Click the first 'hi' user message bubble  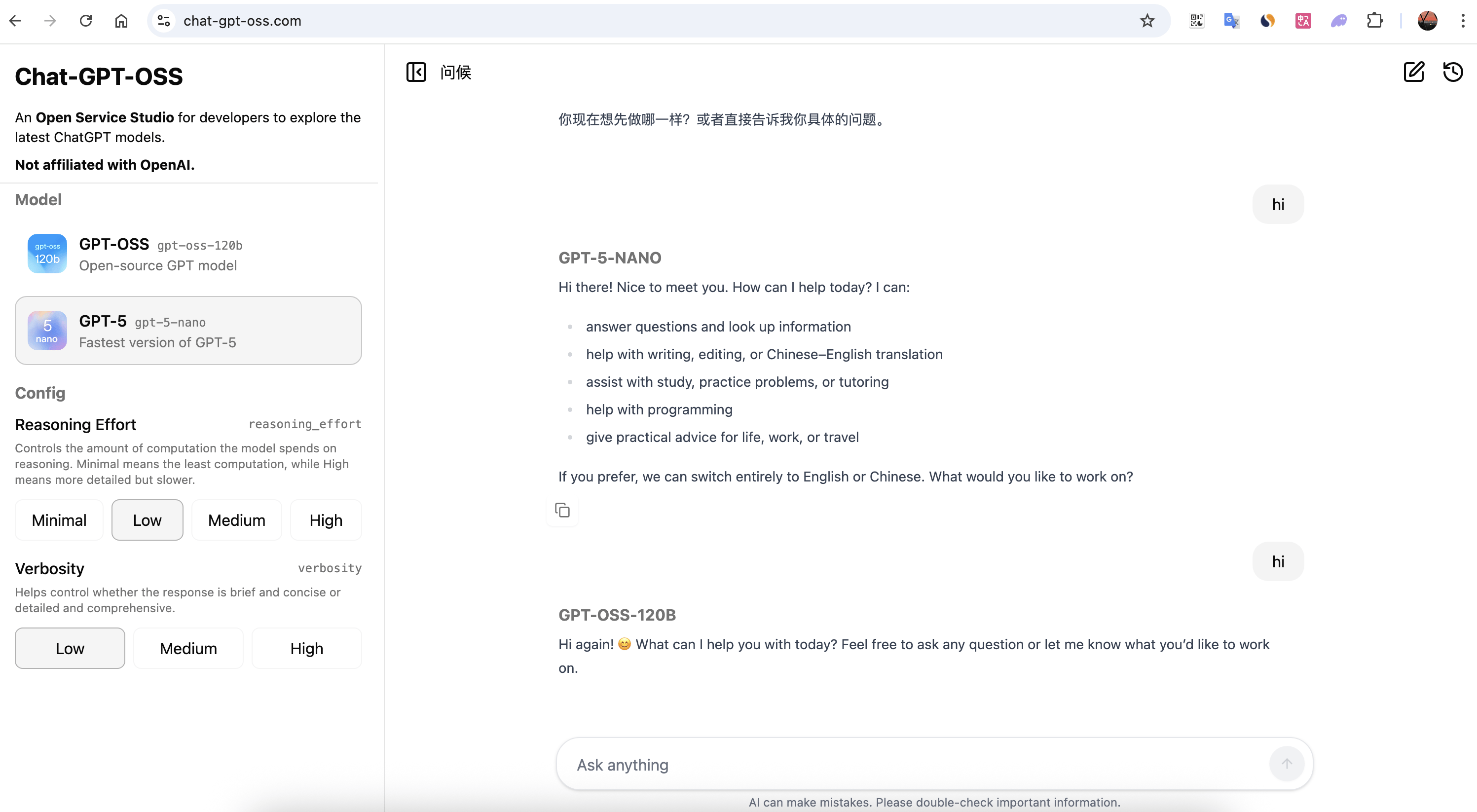click(x=1278, y=204)
